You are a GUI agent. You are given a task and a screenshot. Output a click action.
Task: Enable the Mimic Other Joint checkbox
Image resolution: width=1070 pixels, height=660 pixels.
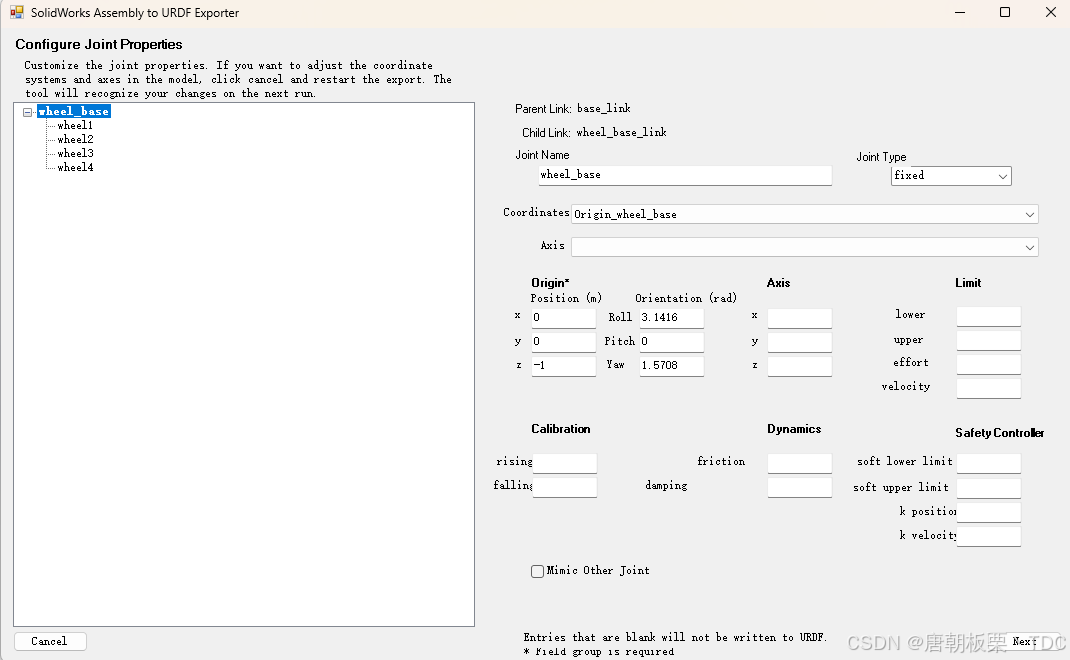(x=537, y=571)
